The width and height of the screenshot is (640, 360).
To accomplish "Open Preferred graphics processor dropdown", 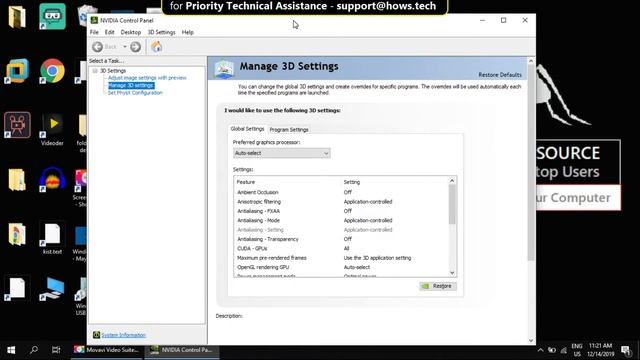I will [282, 153].
